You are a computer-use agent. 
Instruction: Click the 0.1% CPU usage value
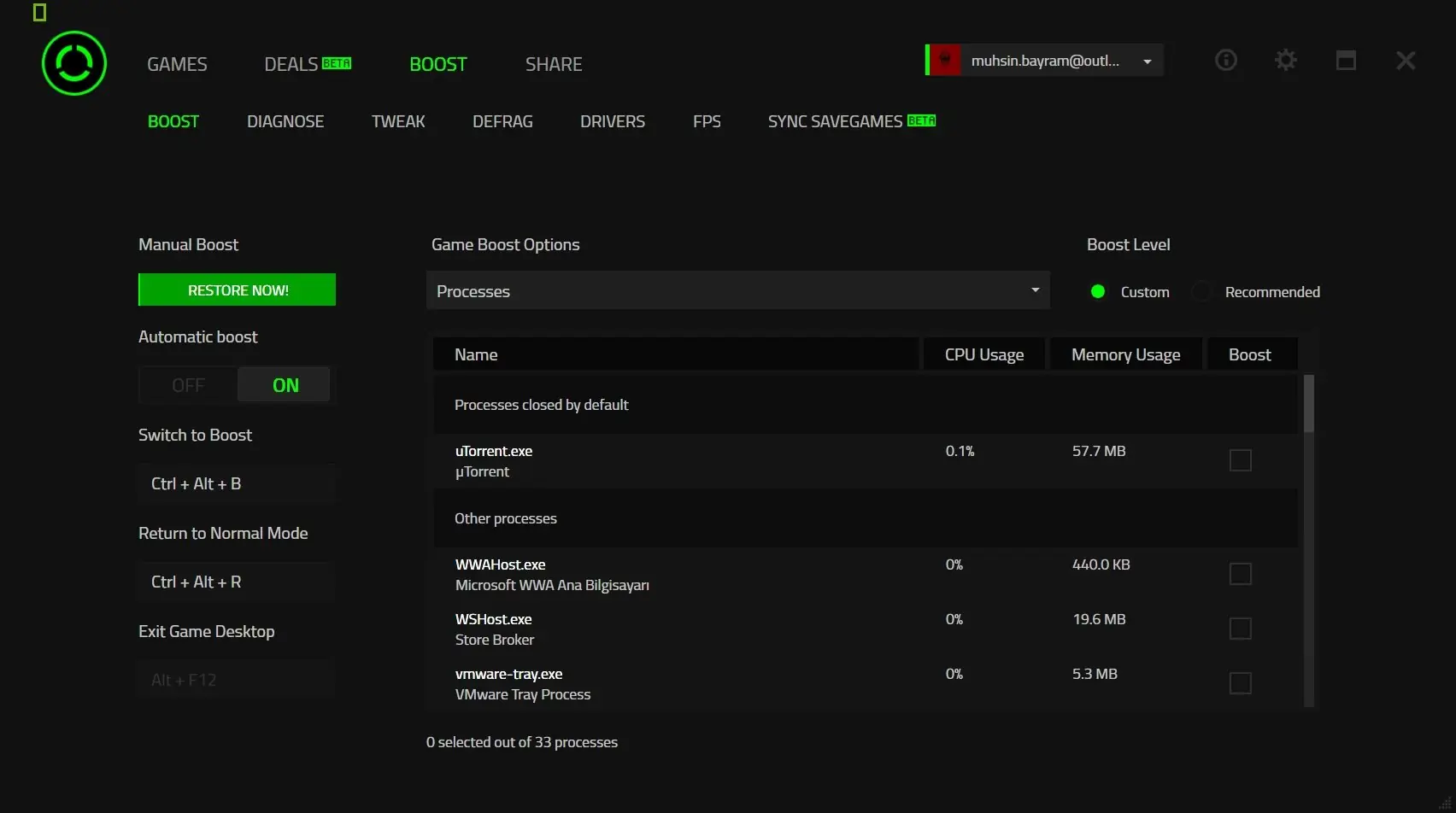pyautogui.click(x=960, y=451)
